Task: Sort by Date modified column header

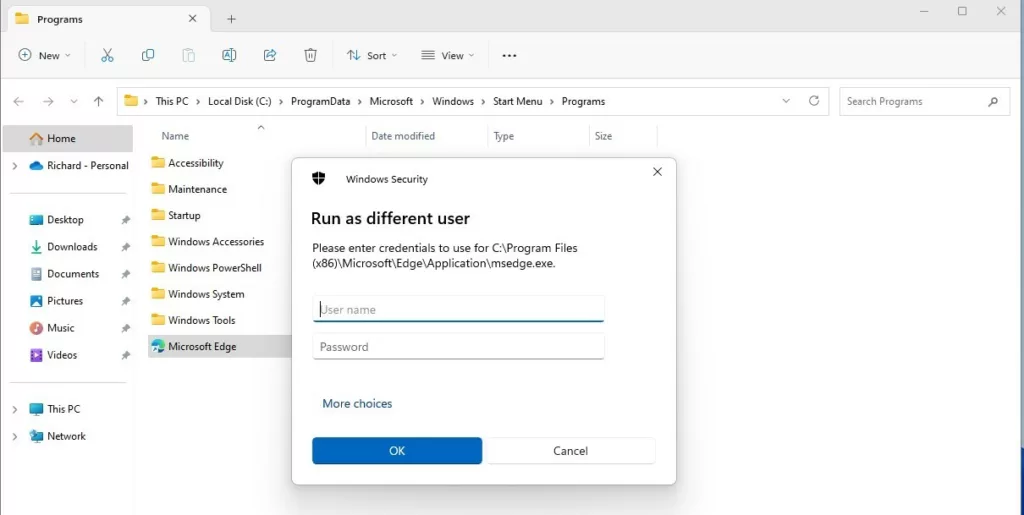Action: [403, 136]
